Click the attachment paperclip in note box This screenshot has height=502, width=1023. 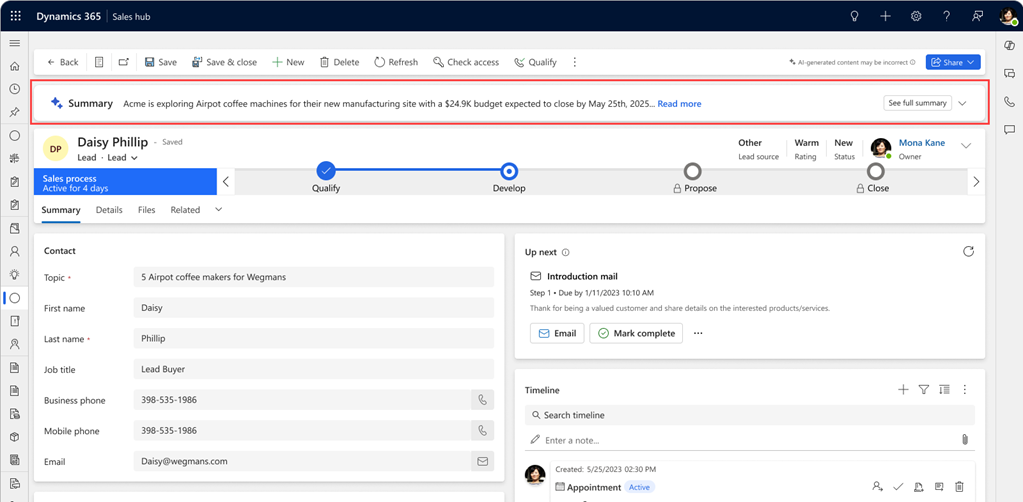point(964,440)
